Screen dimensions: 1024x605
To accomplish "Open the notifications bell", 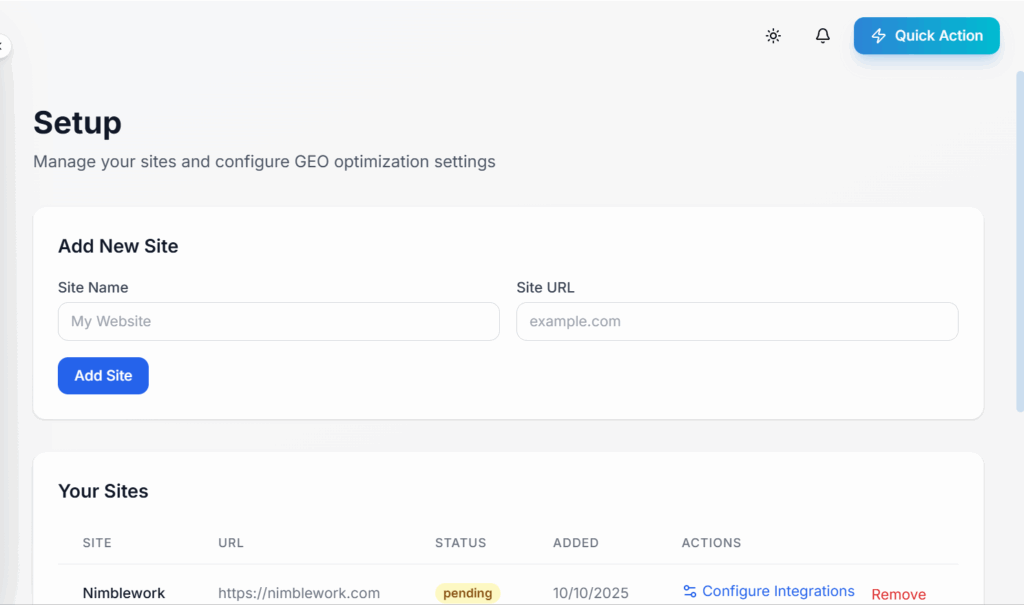I will (x=823, y=36).
